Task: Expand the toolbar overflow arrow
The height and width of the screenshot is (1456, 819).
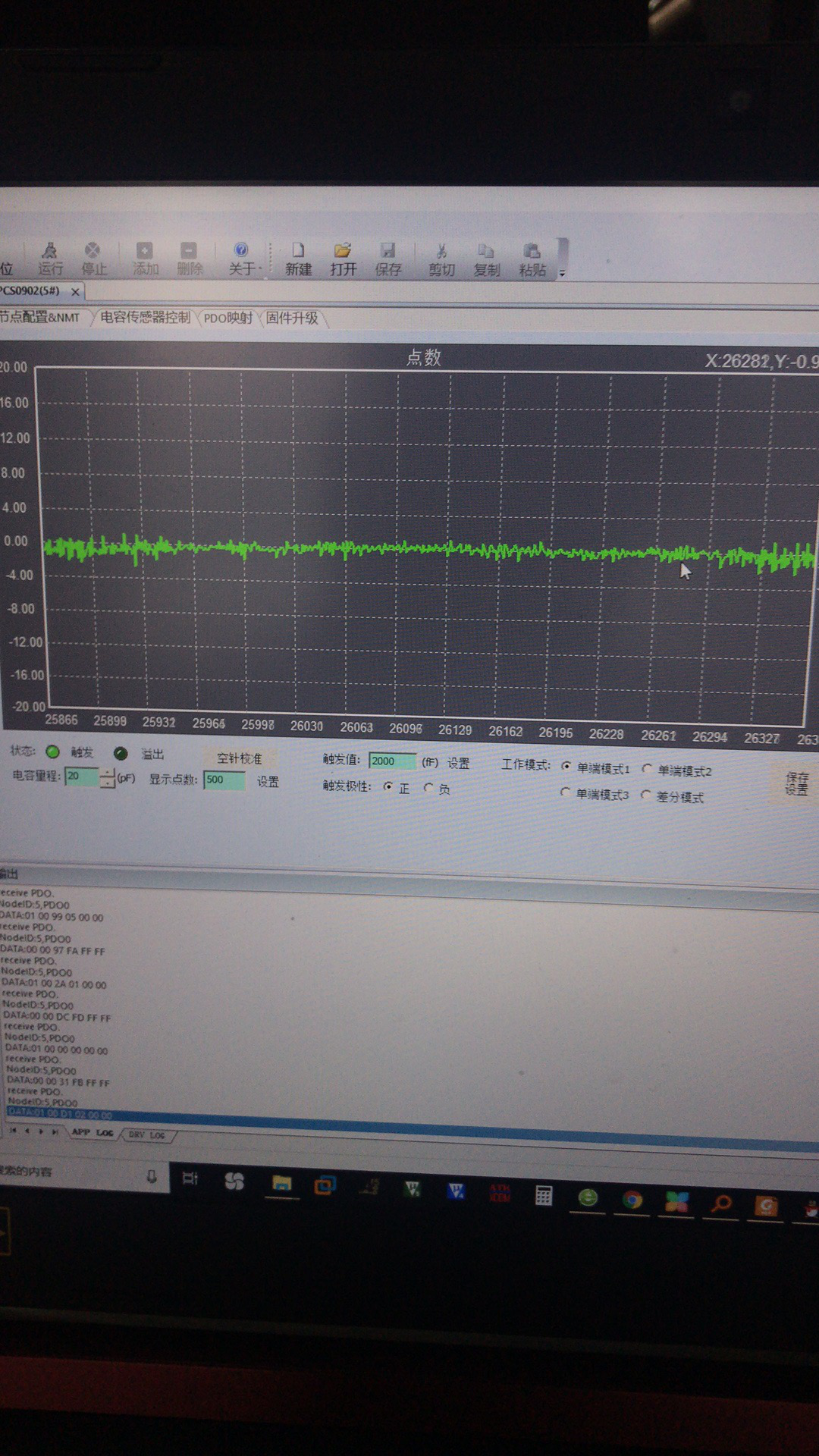Action: point(562,273)
